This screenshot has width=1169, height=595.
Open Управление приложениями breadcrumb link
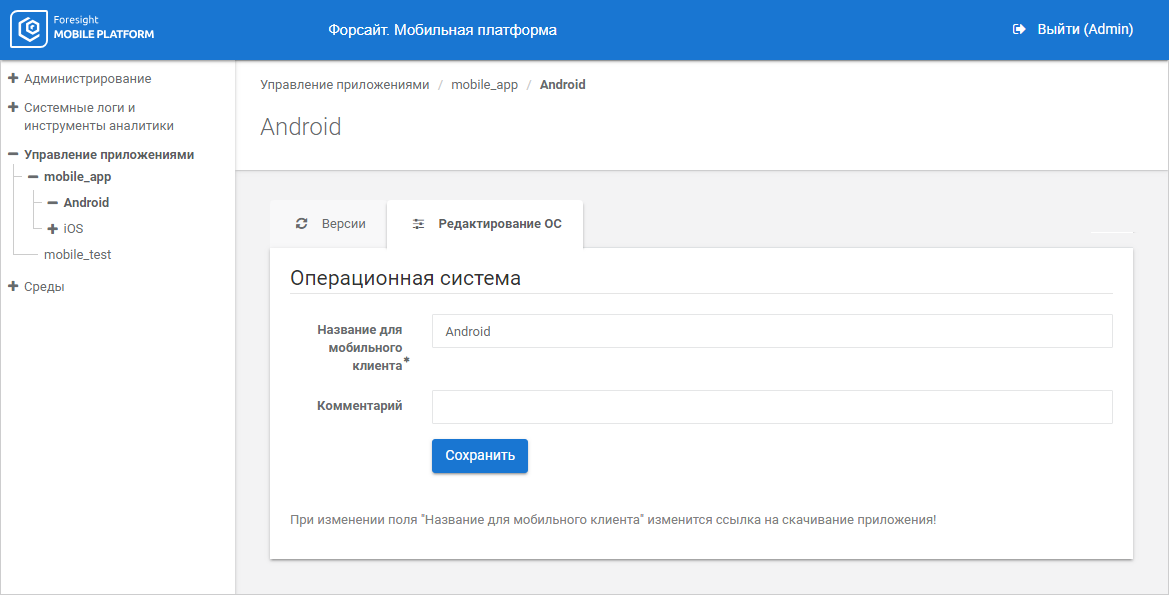(x=344, y=84)
